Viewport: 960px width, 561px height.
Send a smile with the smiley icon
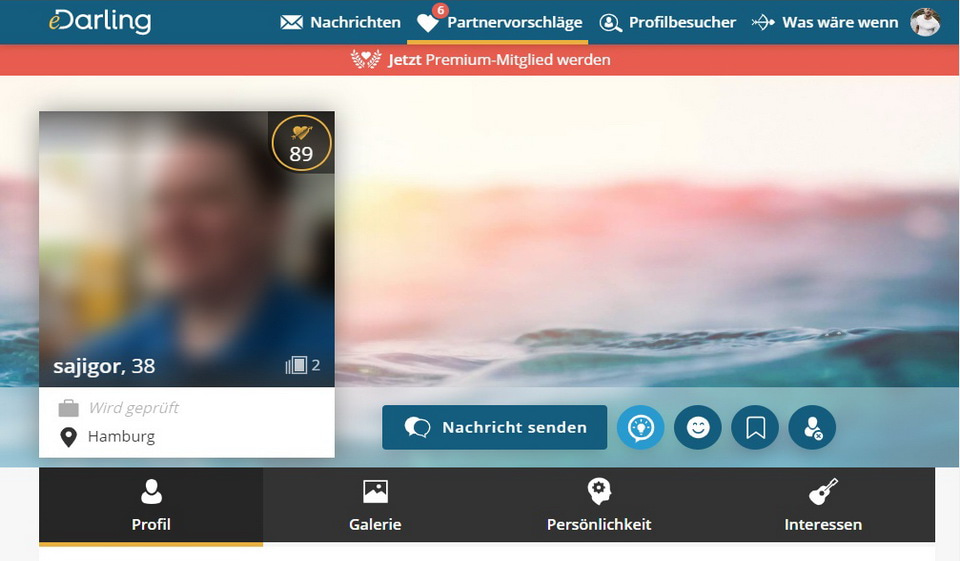click(x=698, y=428)
